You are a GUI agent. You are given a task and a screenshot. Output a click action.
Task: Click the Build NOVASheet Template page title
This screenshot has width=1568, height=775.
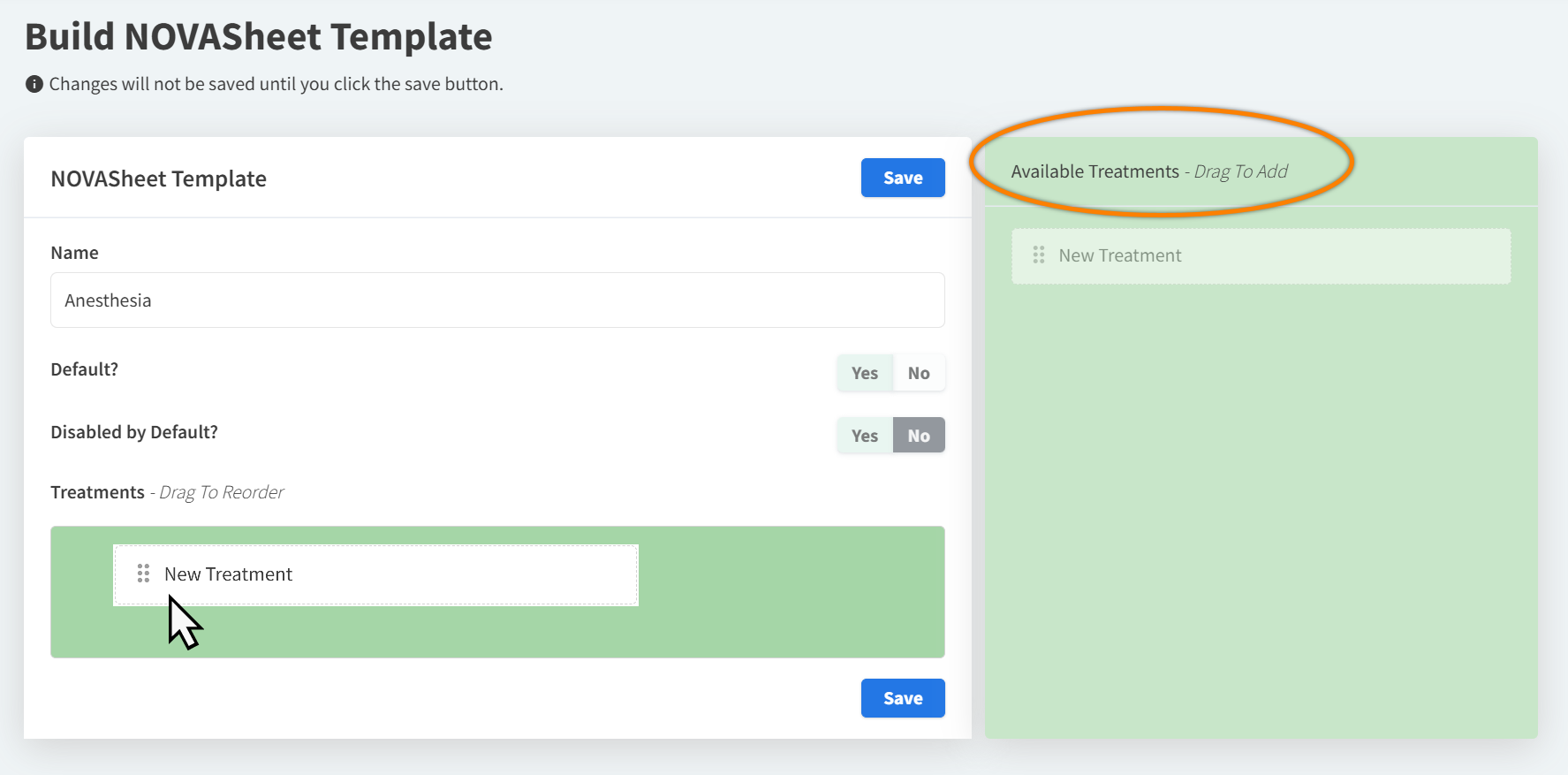click(258, 37)
